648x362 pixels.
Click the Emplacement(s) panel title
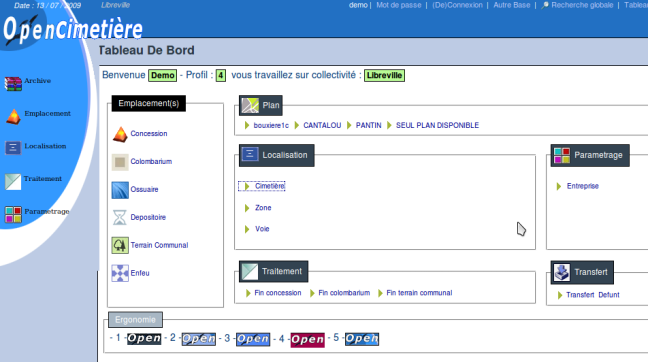149,103
